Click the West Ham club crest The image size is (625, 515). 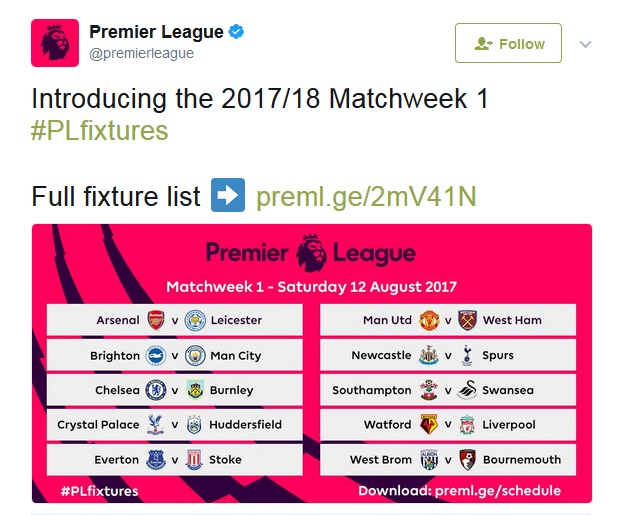(x=467, y=320)
